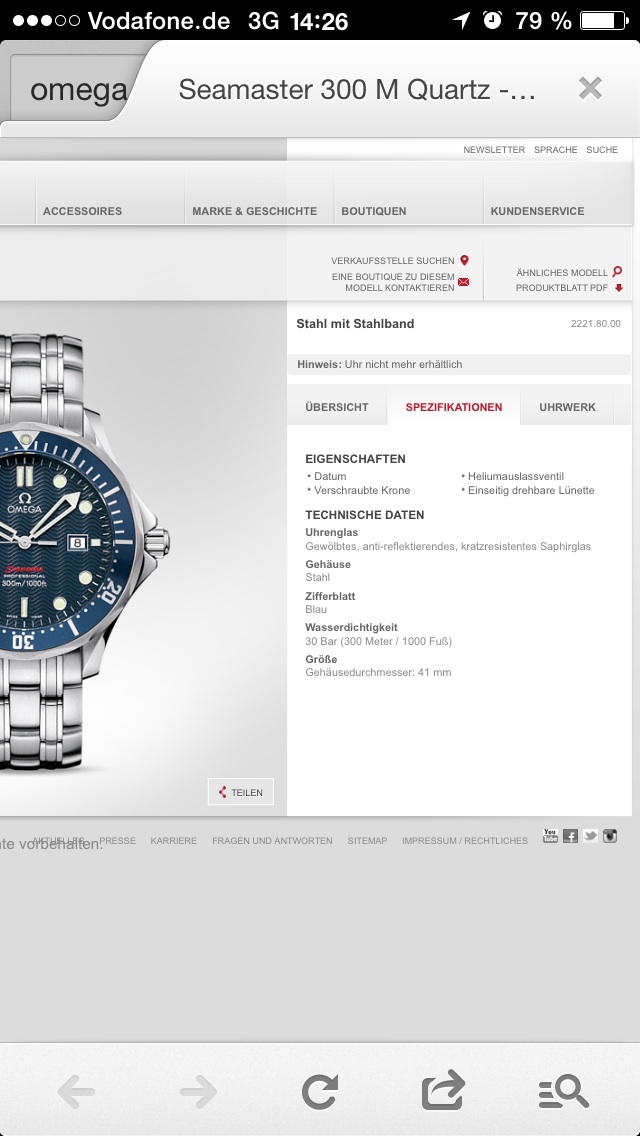The height and width of the screenshot is (1136, 640).
Task: Click the Teilen share button
Action: (241, 792)
